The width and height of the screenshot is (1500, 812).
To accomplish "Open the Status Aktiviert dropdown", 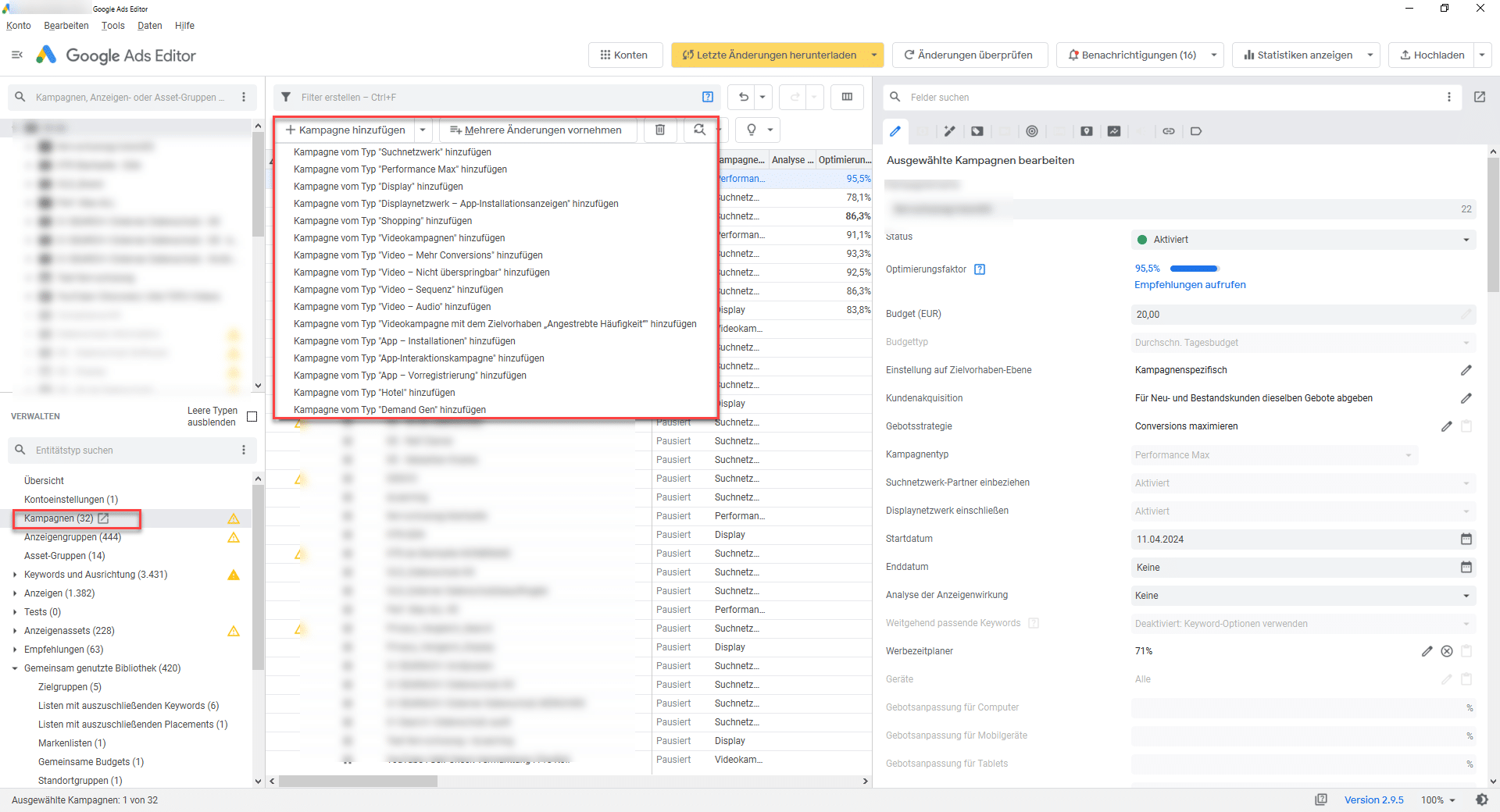I will 1303,240.
